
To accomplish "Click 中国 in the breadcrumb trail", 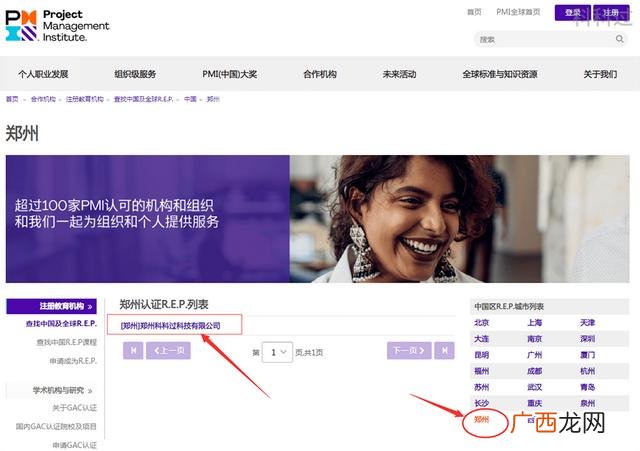I will click(x=190, y=99).
